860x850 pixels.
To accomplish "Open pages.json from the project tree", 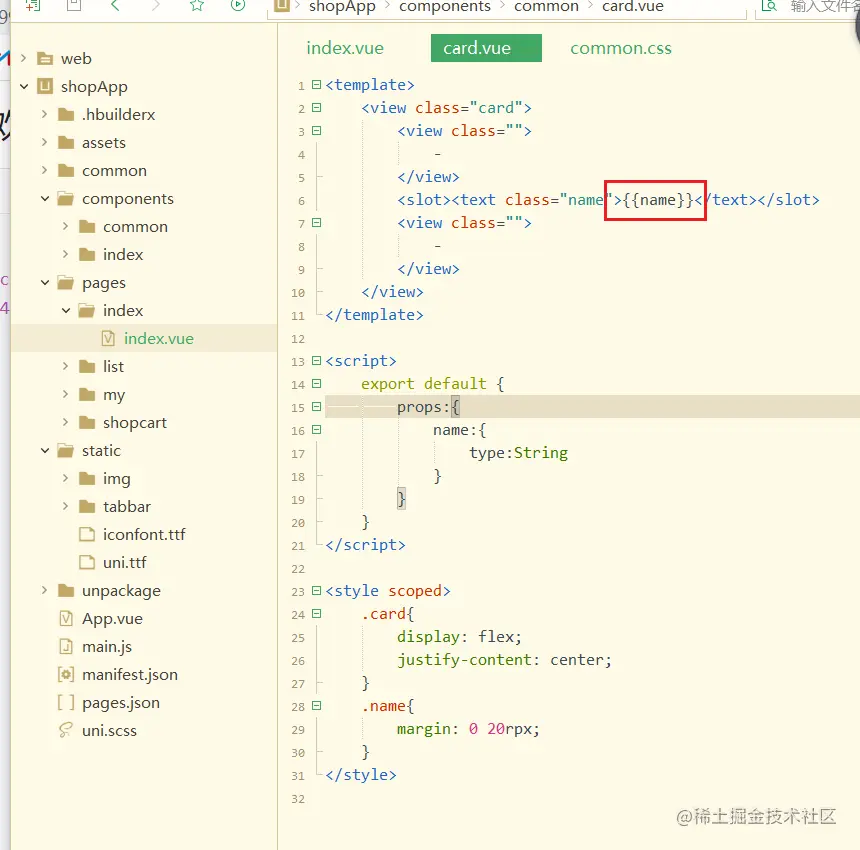I will pyautogui.click(x=121, y=702).
